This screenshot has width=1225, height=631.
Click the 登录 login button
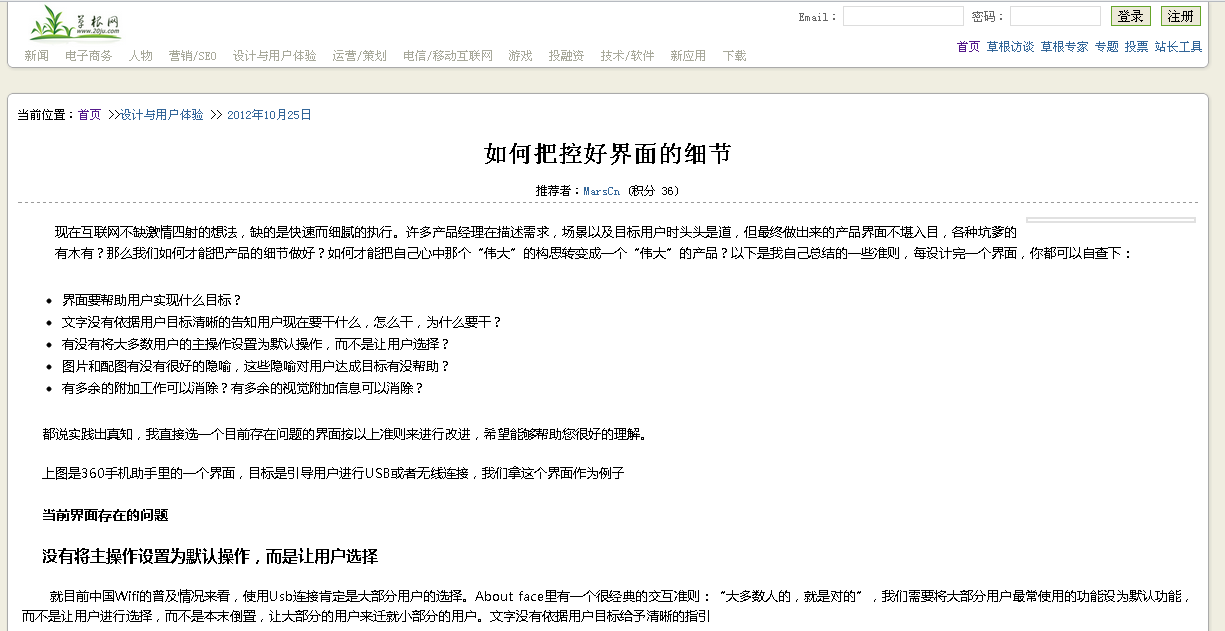pyautogui.click(x=1130, y=15)
